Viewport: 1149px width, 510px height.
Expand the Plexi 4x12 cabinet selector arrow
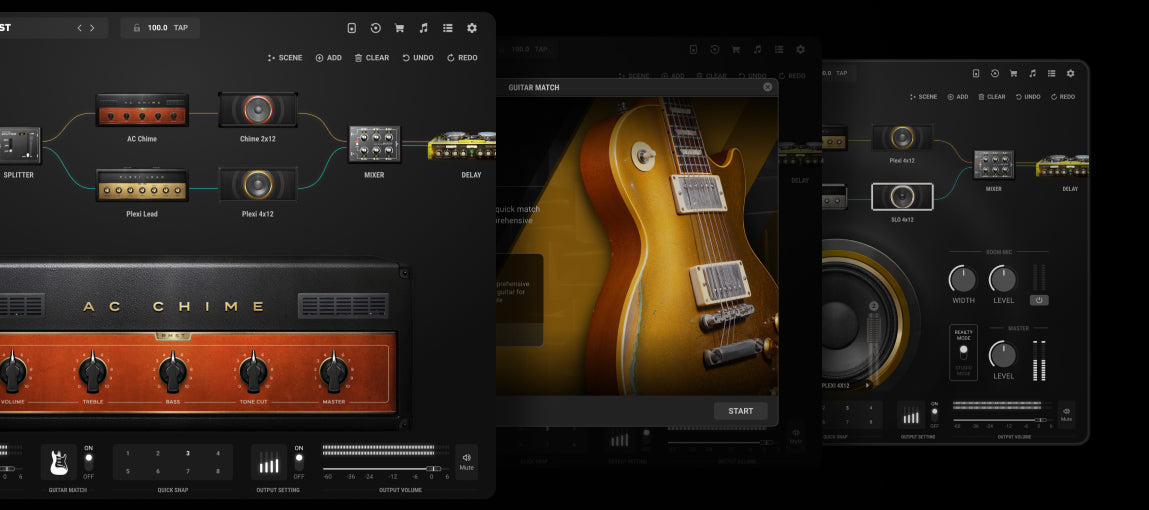click(867, 384)
